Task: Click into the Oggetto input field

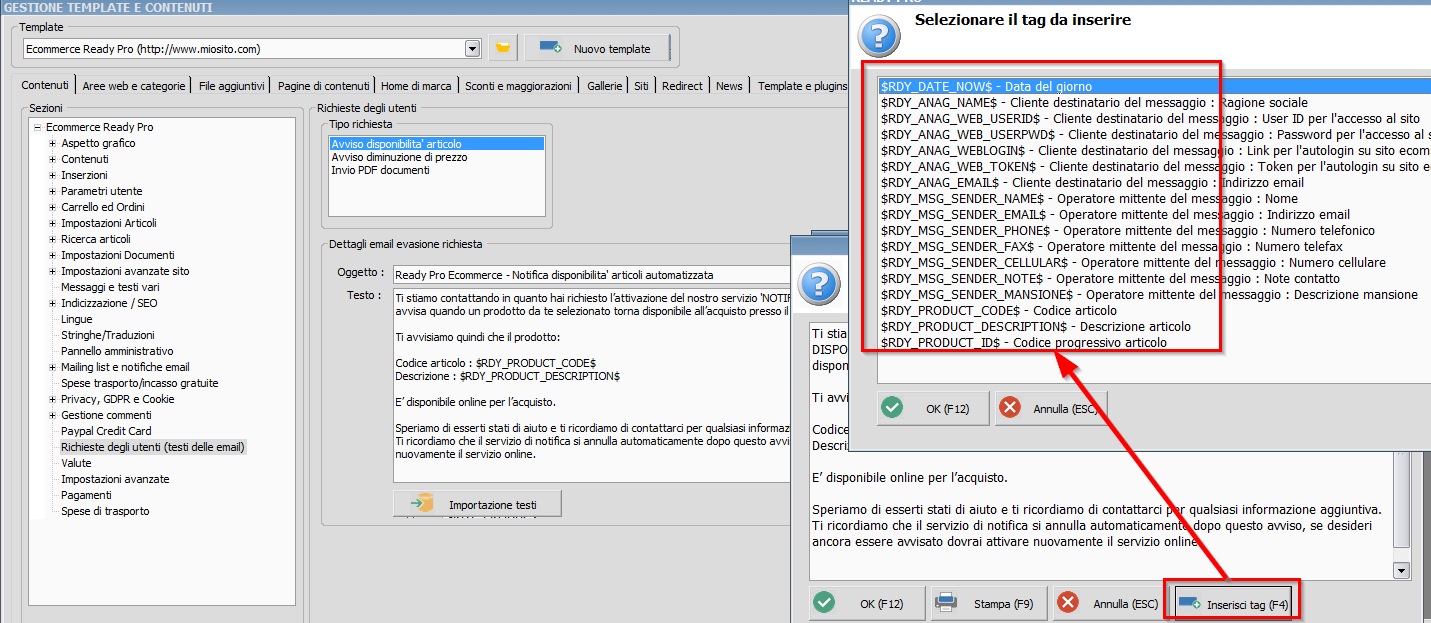Action: tap(592, 274)
